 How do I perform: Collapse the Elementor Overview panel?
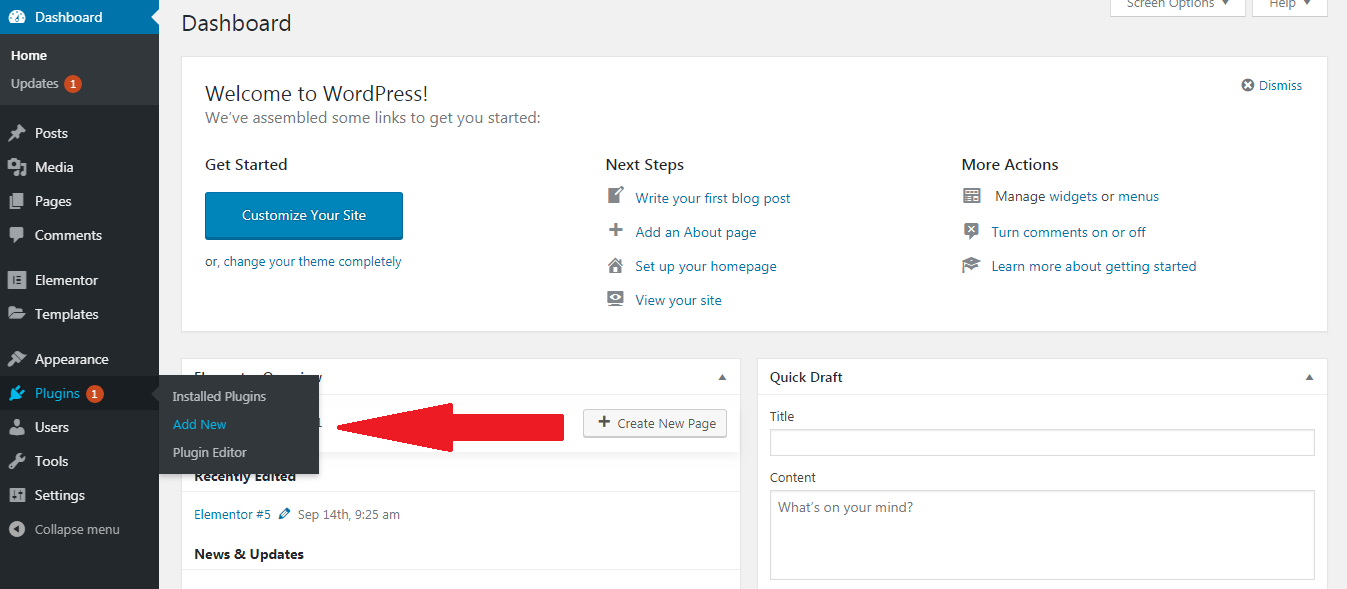[x=722, y=378]
